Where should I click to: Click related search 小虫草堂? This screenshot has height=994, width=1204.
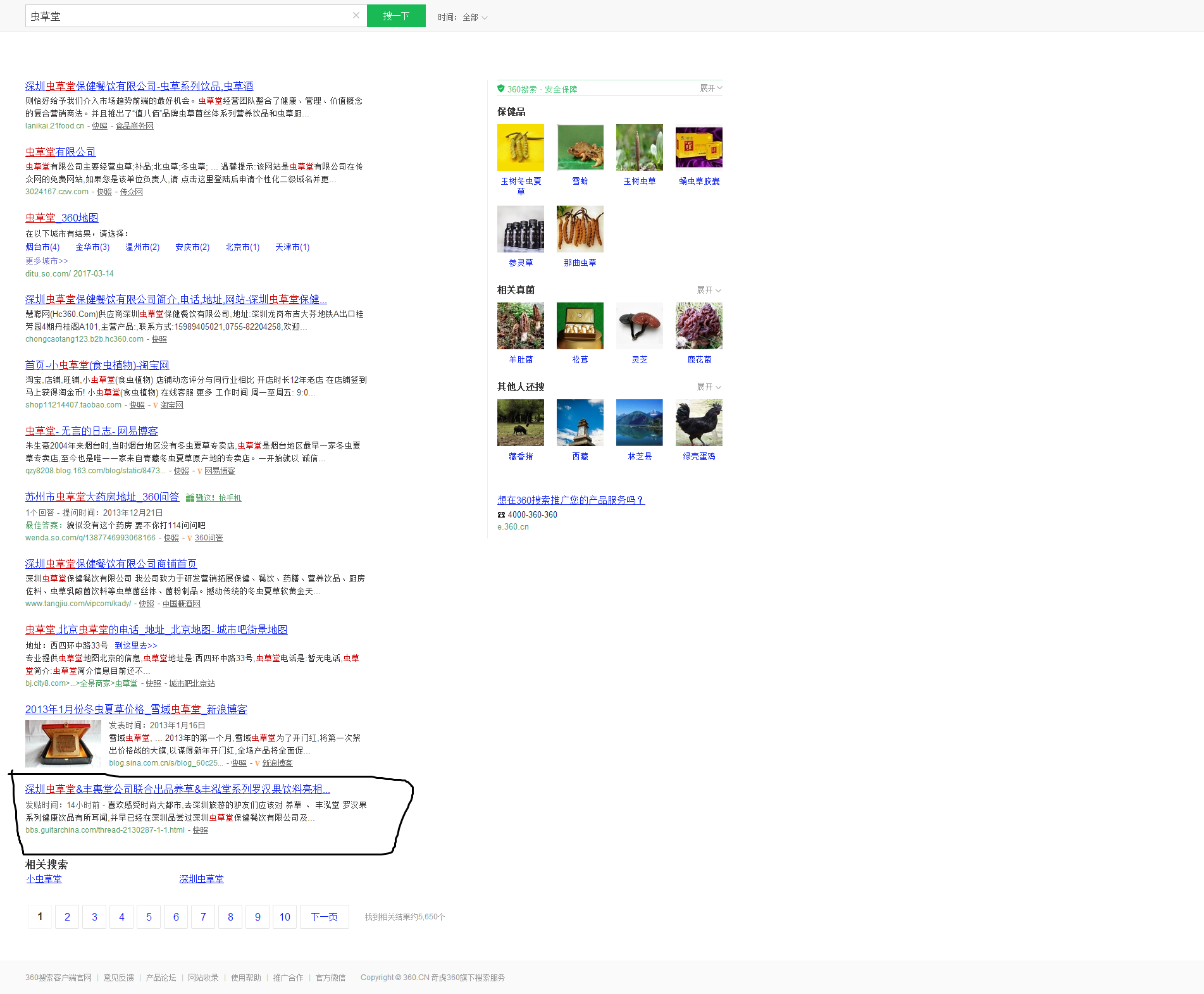(x=44, y=879)
